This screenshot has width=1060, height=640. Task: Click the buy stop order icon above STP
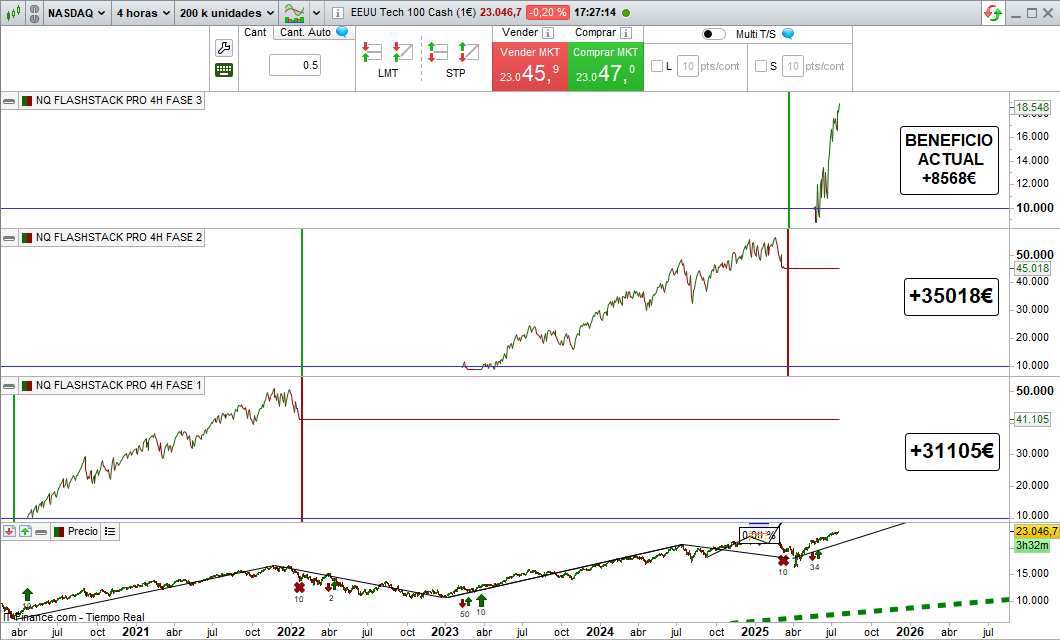click(x=467, y=52)
